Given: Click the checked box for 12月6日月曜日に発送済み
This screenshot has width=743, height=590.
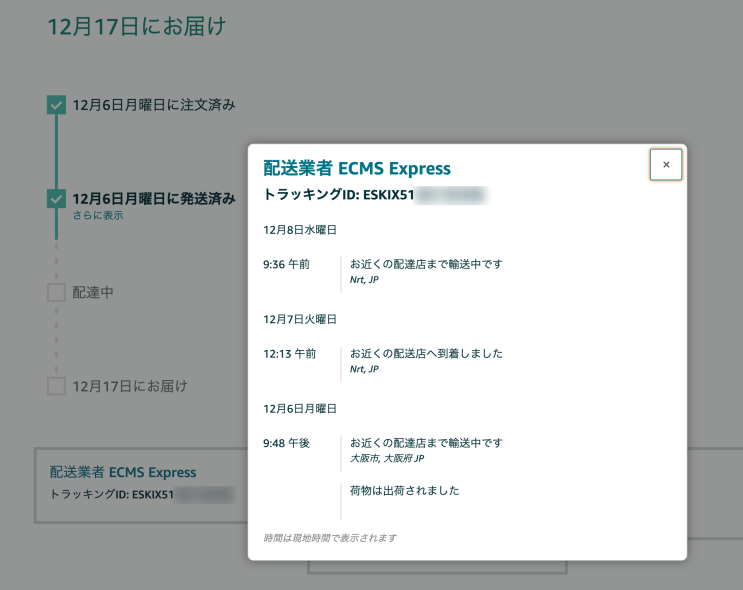Looking at the screenshot, I should (56, 199).
